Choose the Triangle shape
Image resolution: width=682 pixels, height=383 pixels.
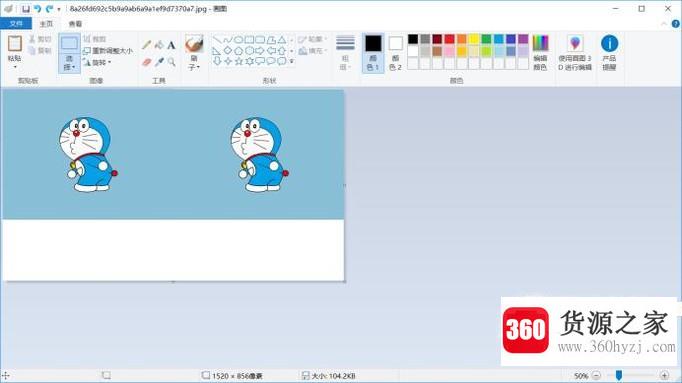tap(282, 40)
